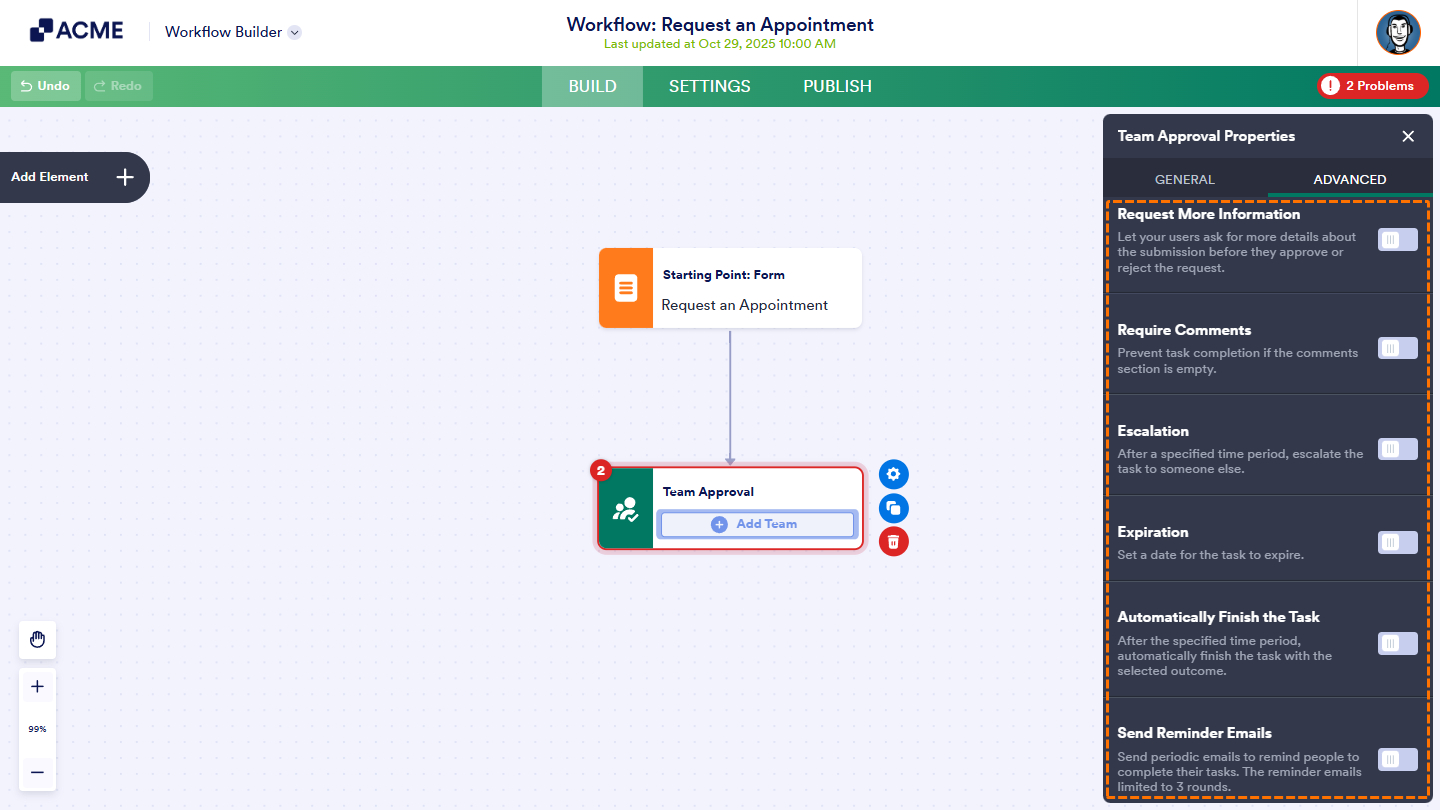The height and width of the screenshot is (810, 1440).
Task: Open Team Approval settings gear icon
Action: 894,474
